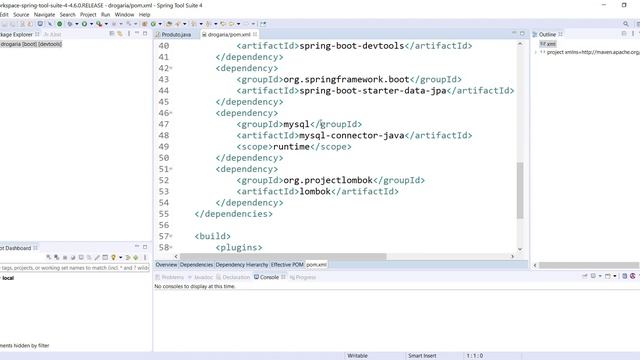Open the Boot Dashboard lightbulb dropdown arrow
The width and height of the screenshot is (640, 360).
tap(121, 258)
